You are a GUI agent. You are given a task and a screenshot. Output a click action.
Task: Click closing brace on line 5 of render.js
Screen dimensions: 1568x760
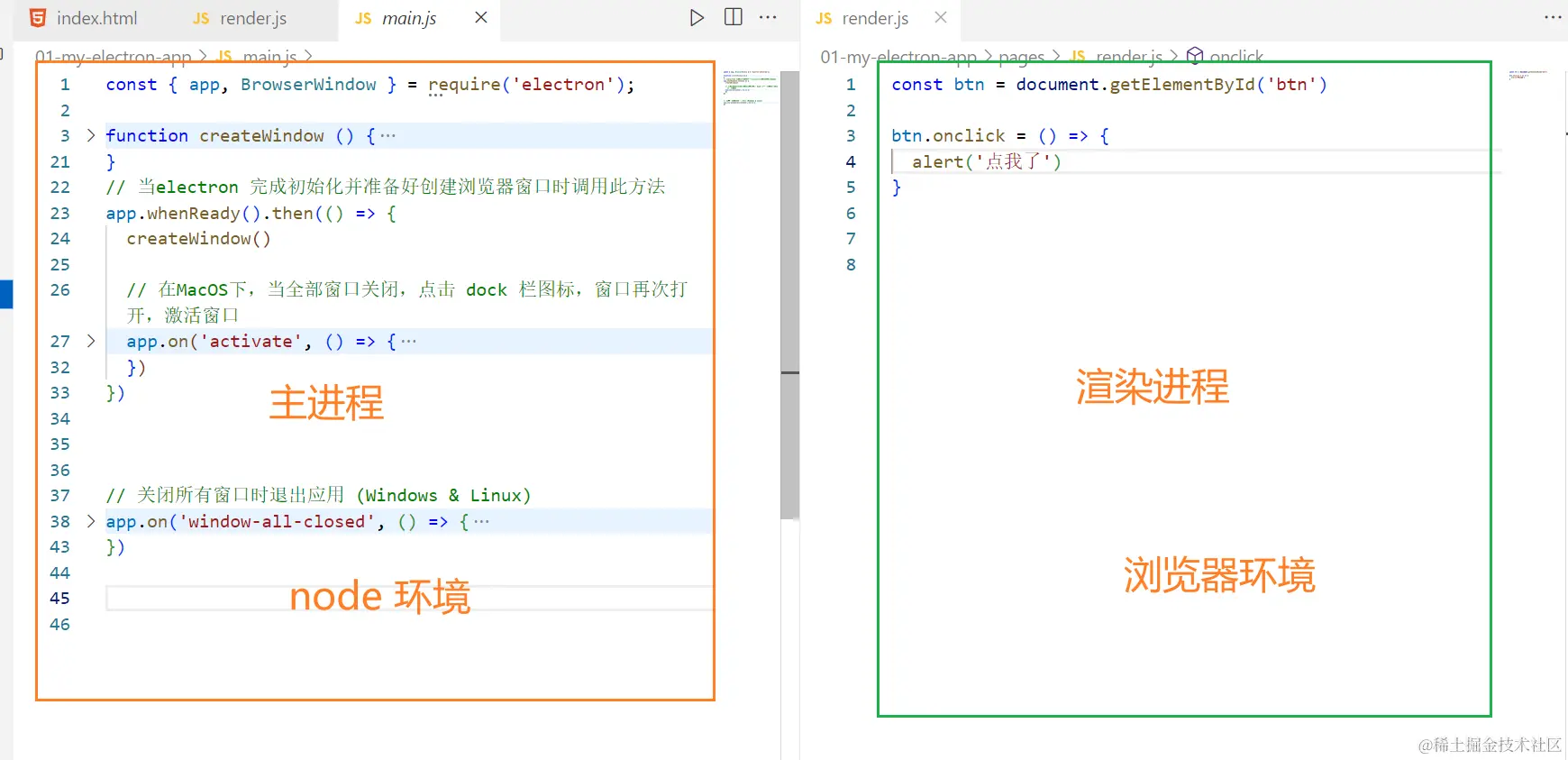897,188
